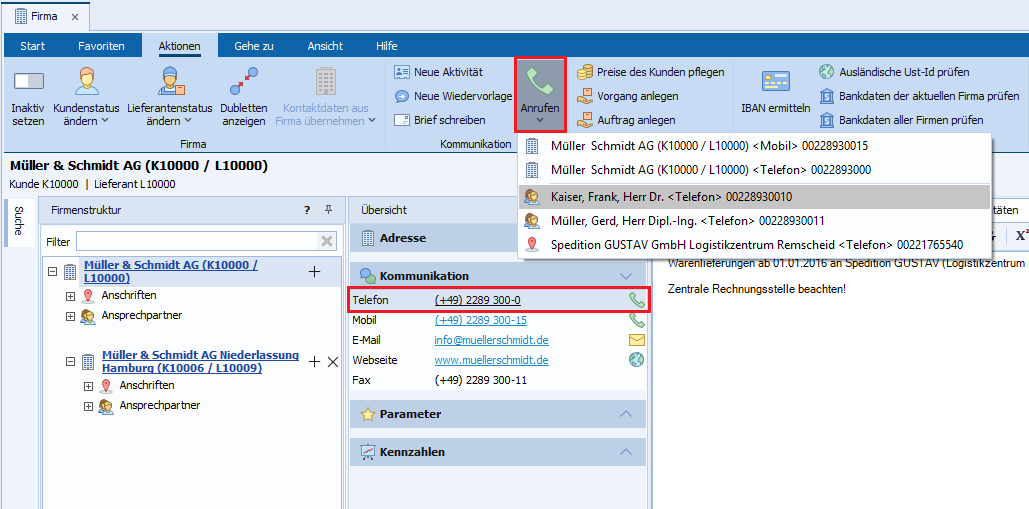This screenshot has width=1029, height=509.
Task: Click Neue Aktivität button
Action: [438, 72]
